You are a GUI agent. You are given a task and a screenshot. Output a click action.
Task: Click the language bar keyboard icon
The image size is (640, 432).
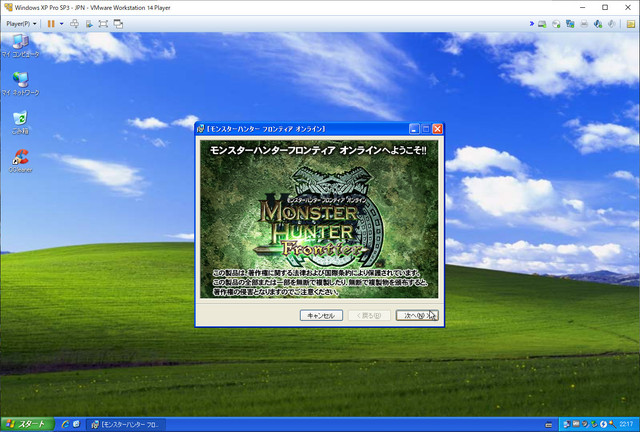(549, 425)
